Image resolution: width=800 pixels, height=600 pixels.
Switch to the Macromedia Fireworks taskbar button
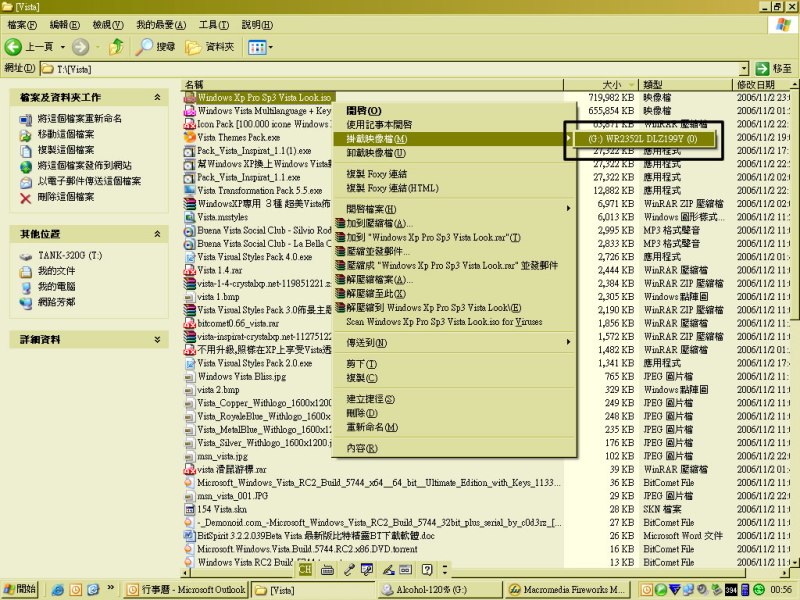pyautogui.click(x=568, y=590)
